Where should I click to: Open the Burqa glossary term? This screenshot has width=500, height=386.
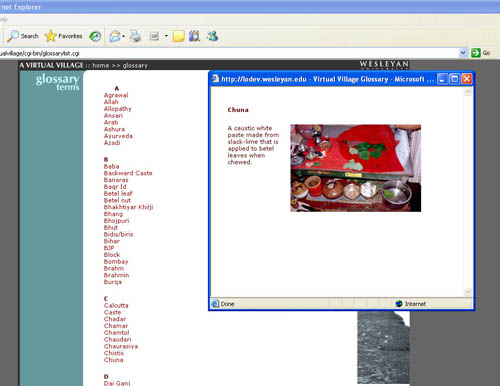pos(113,282)
